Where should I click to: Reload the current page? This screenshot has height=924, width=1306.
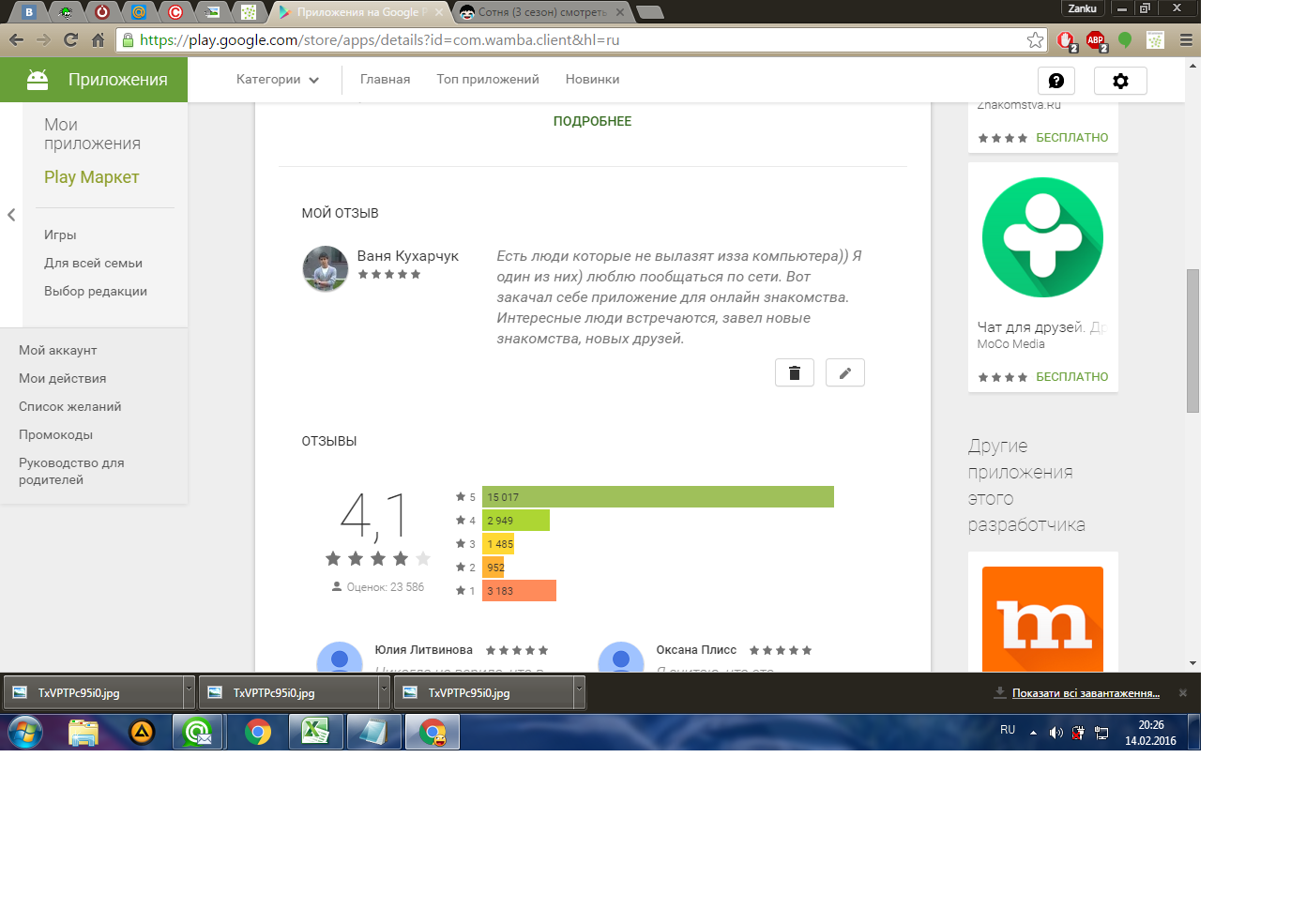pyautogui.click(x=70, y=39)
